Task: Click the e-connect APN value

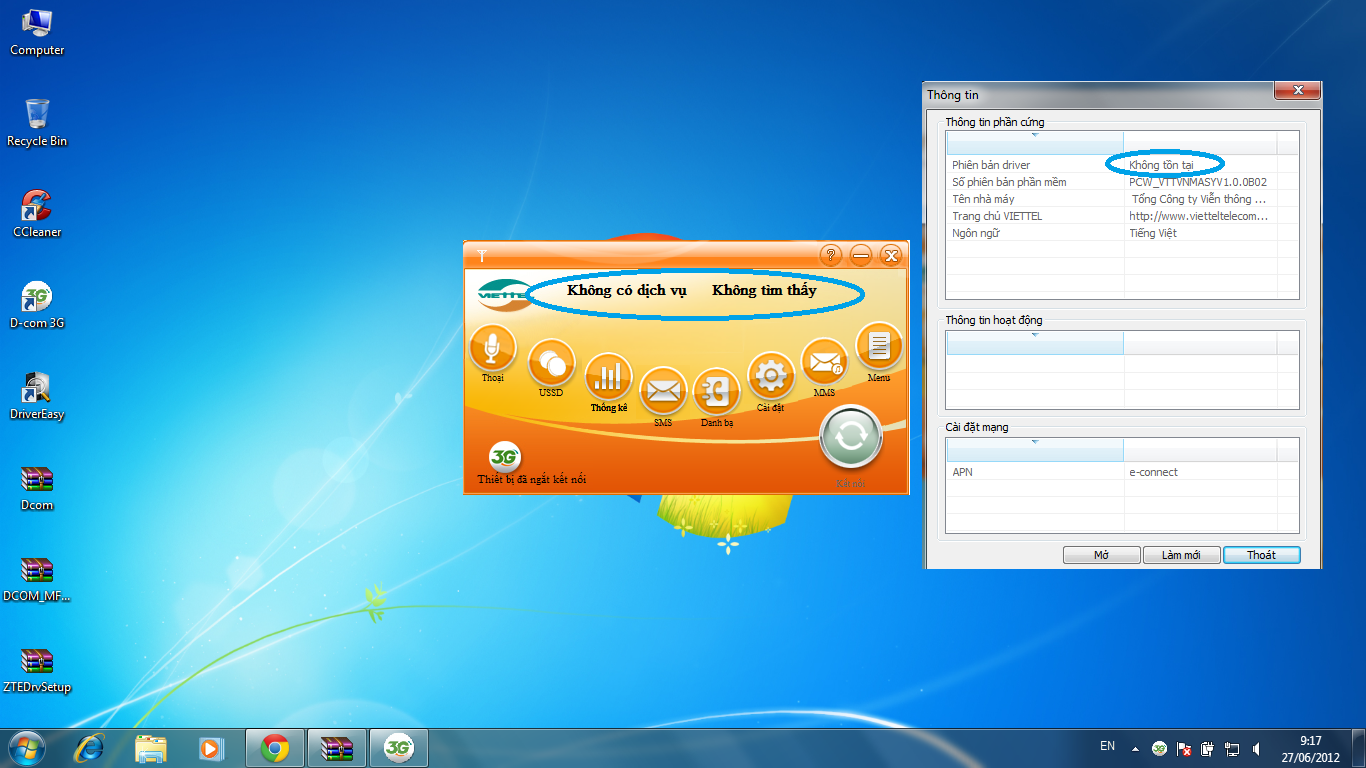Action: pyautogui.click(x=1153, y=472)
